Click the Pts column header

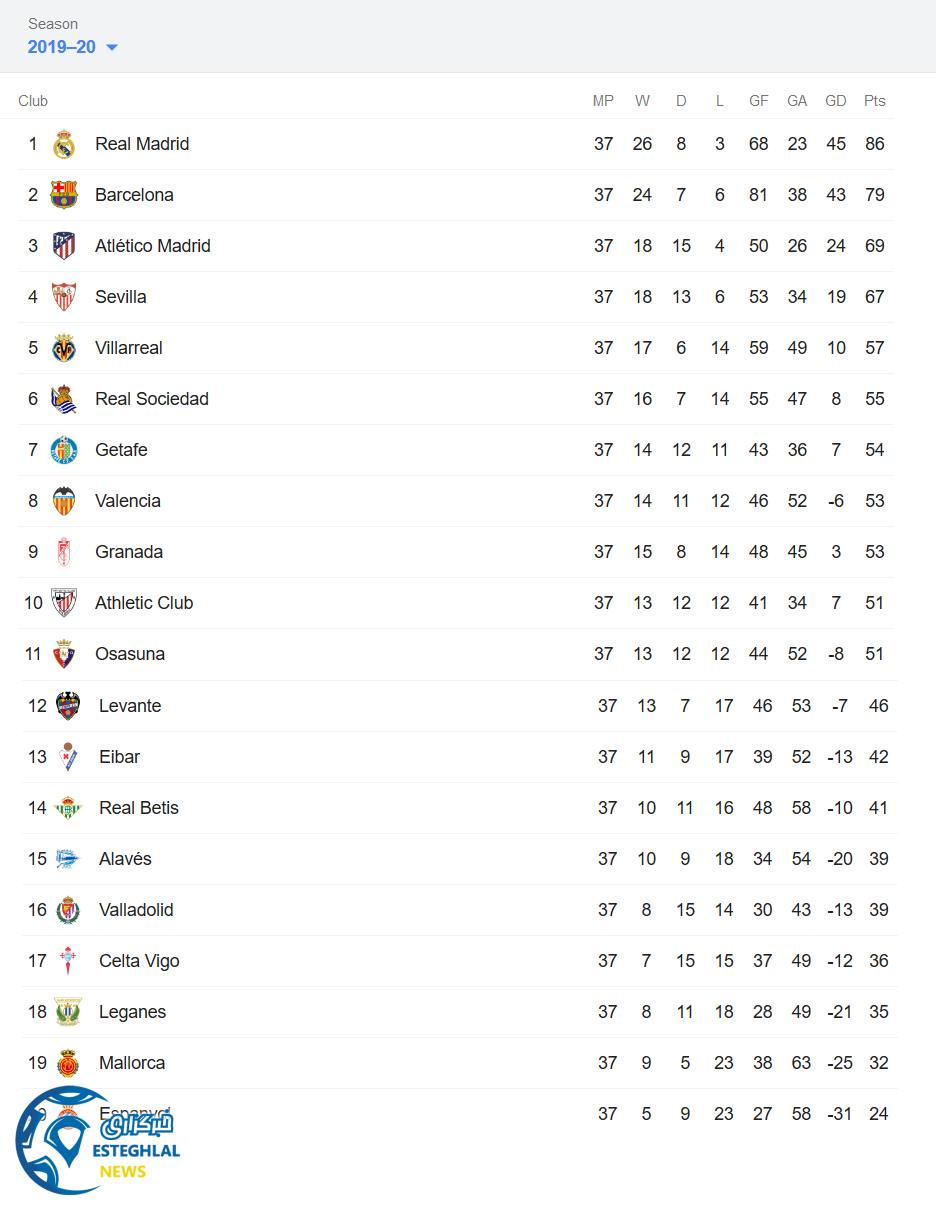pyautogui.click(x=875, y=101)
